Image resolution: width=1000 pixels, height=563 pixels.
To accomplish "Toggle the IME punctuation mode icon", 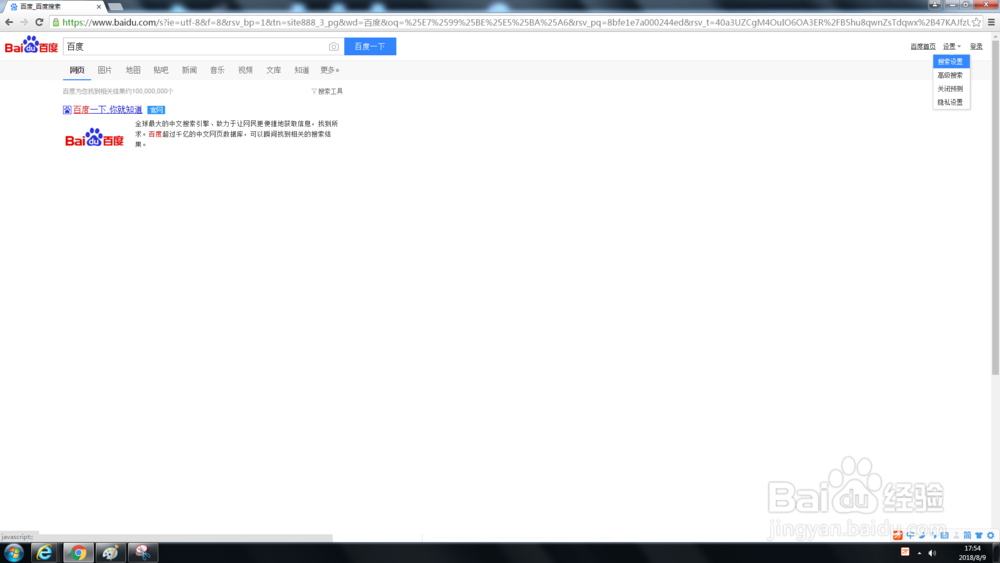I will (x=934, y=535).
